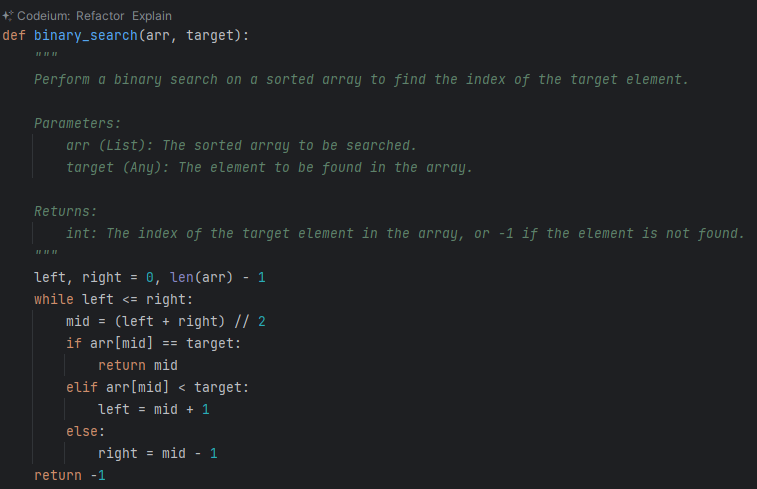The width and height of the screenshot is (757, 489).
Task: Click the "return mid" statement
Action: 138,365
